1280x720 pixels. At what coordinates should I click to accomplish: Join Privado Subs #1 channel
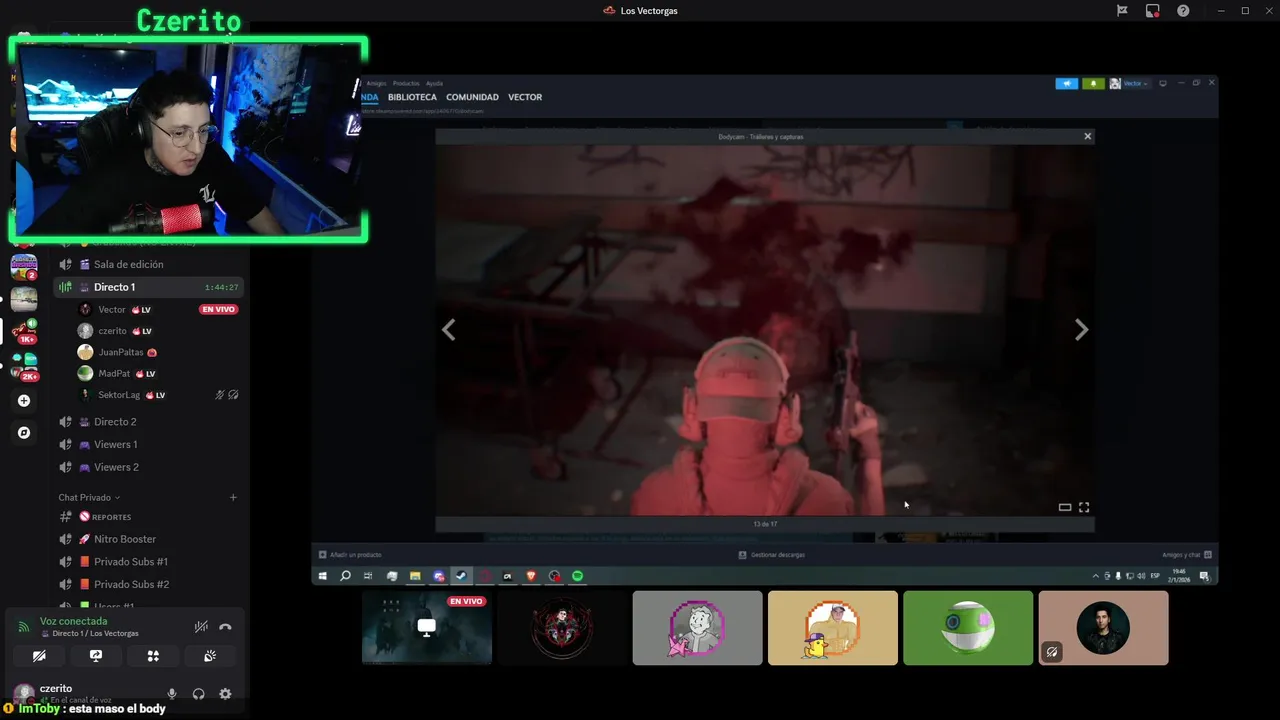point(147,562)
